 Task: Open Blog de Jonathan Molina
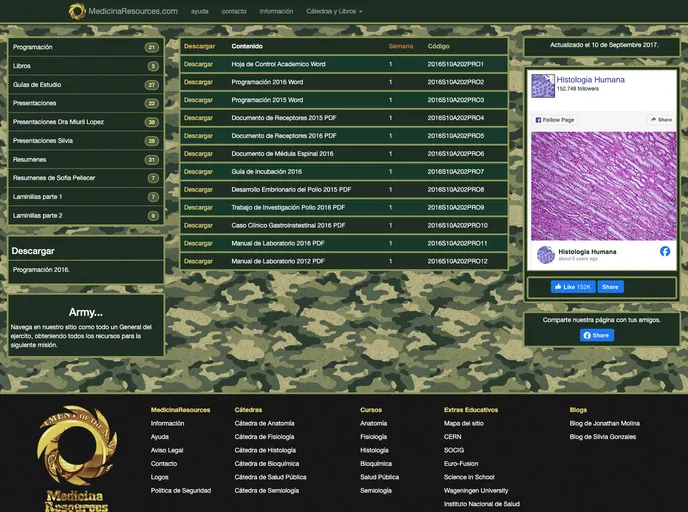point(604,423)
